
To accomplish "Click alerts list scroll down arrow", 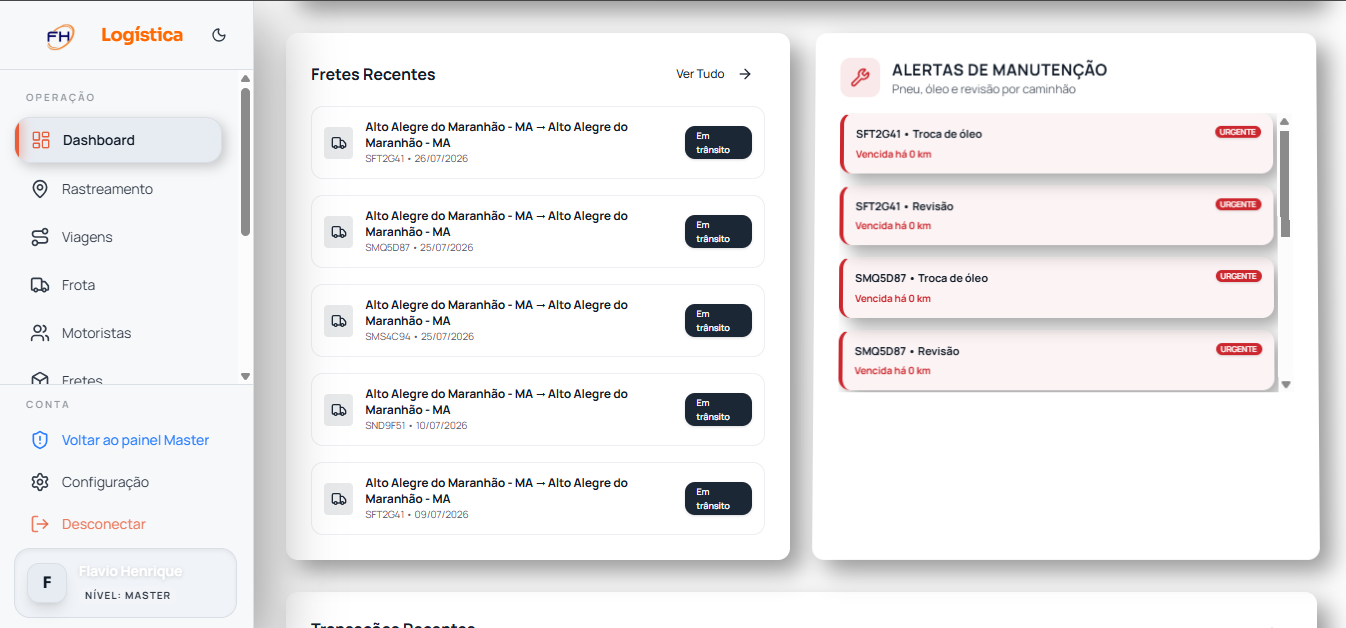I will 1285,384.
